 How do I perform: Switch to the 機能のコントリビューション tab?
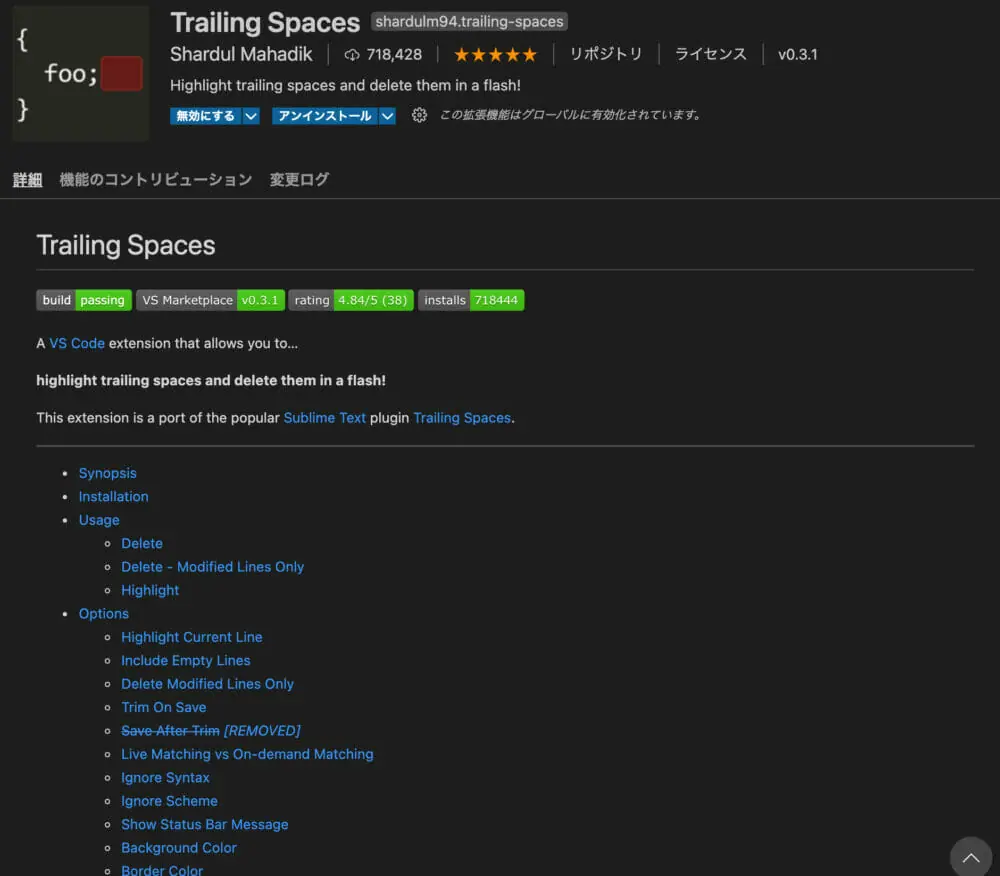pos(155,180)
